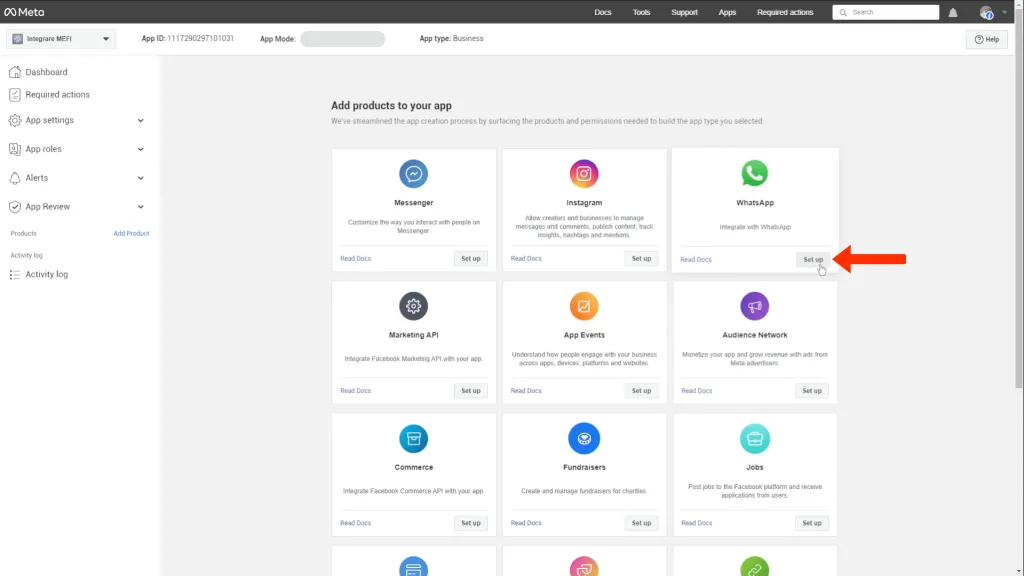Open the Integrare MEFI app dropdown
The width and height of the screenshot is (1024, 576).
(x=61, y=39)
